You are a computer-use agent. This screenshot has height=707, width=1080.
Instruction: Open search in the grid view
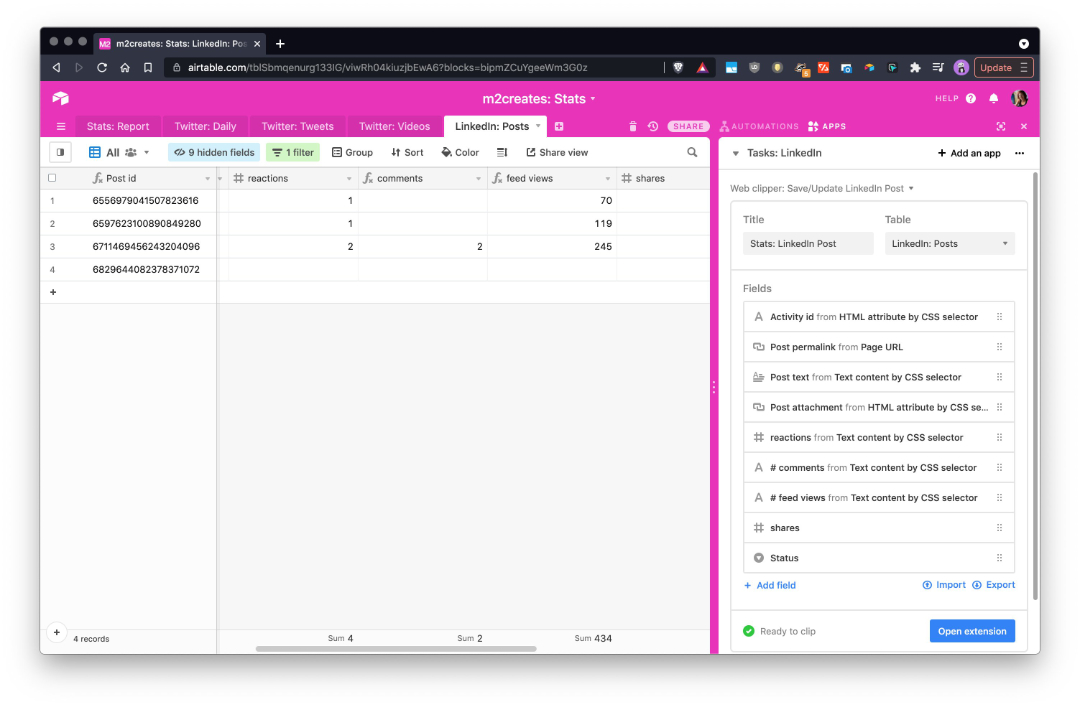pyautogui.click(x=690, y=152)
